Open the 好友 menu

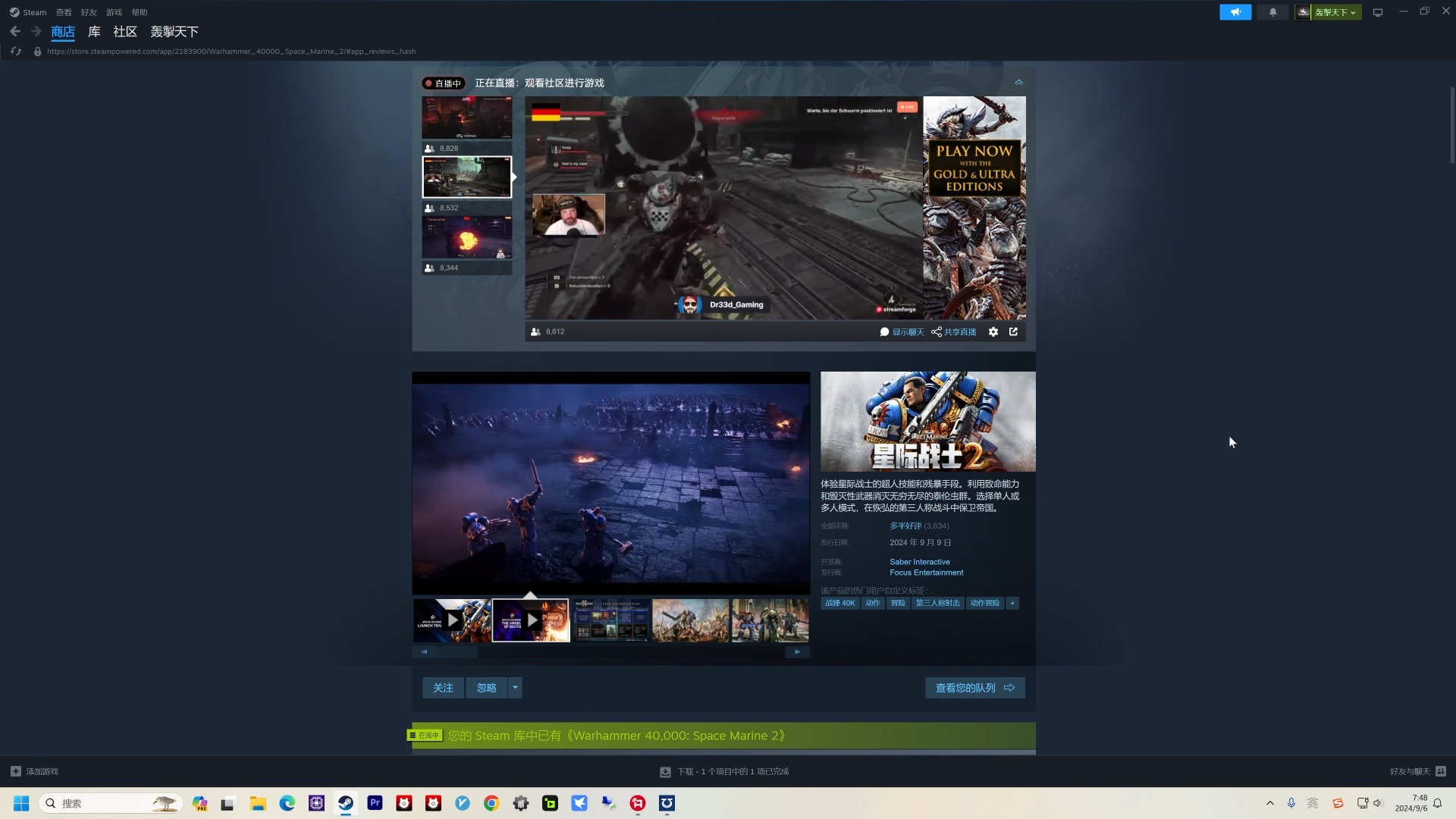89,12
